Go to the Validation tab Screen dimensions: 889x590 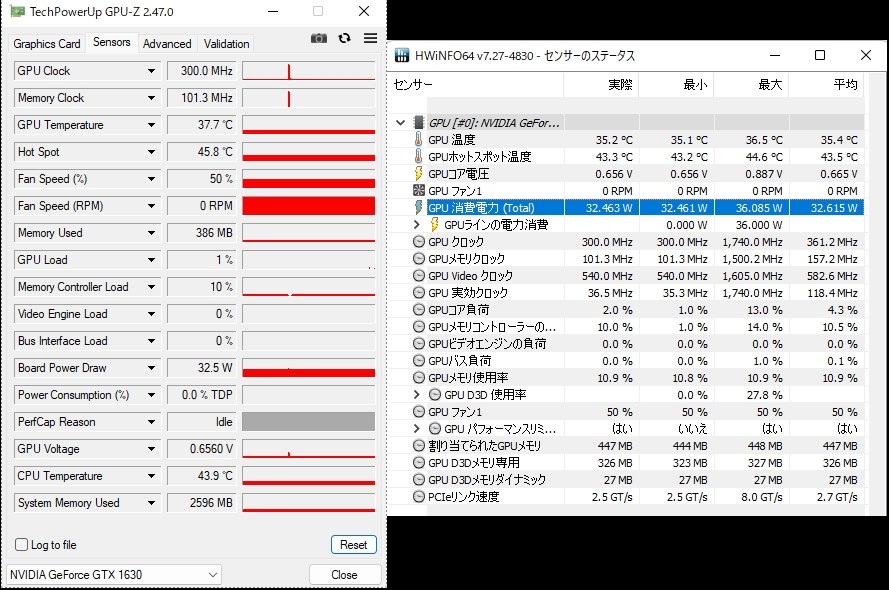coord(226,44)
